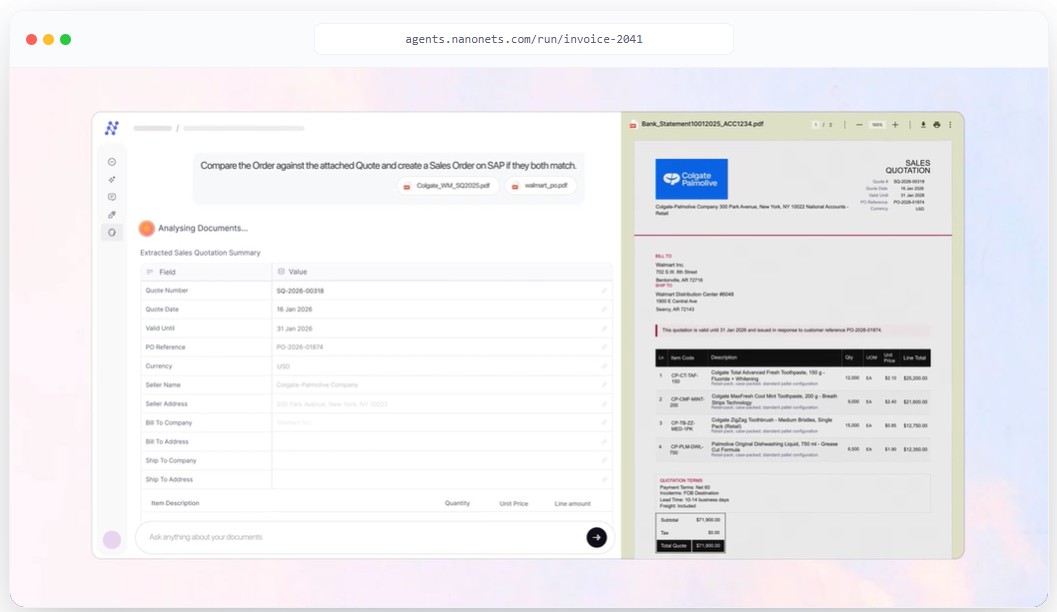Open the PDF viewer three-dot menu

[x=950, y=125]
